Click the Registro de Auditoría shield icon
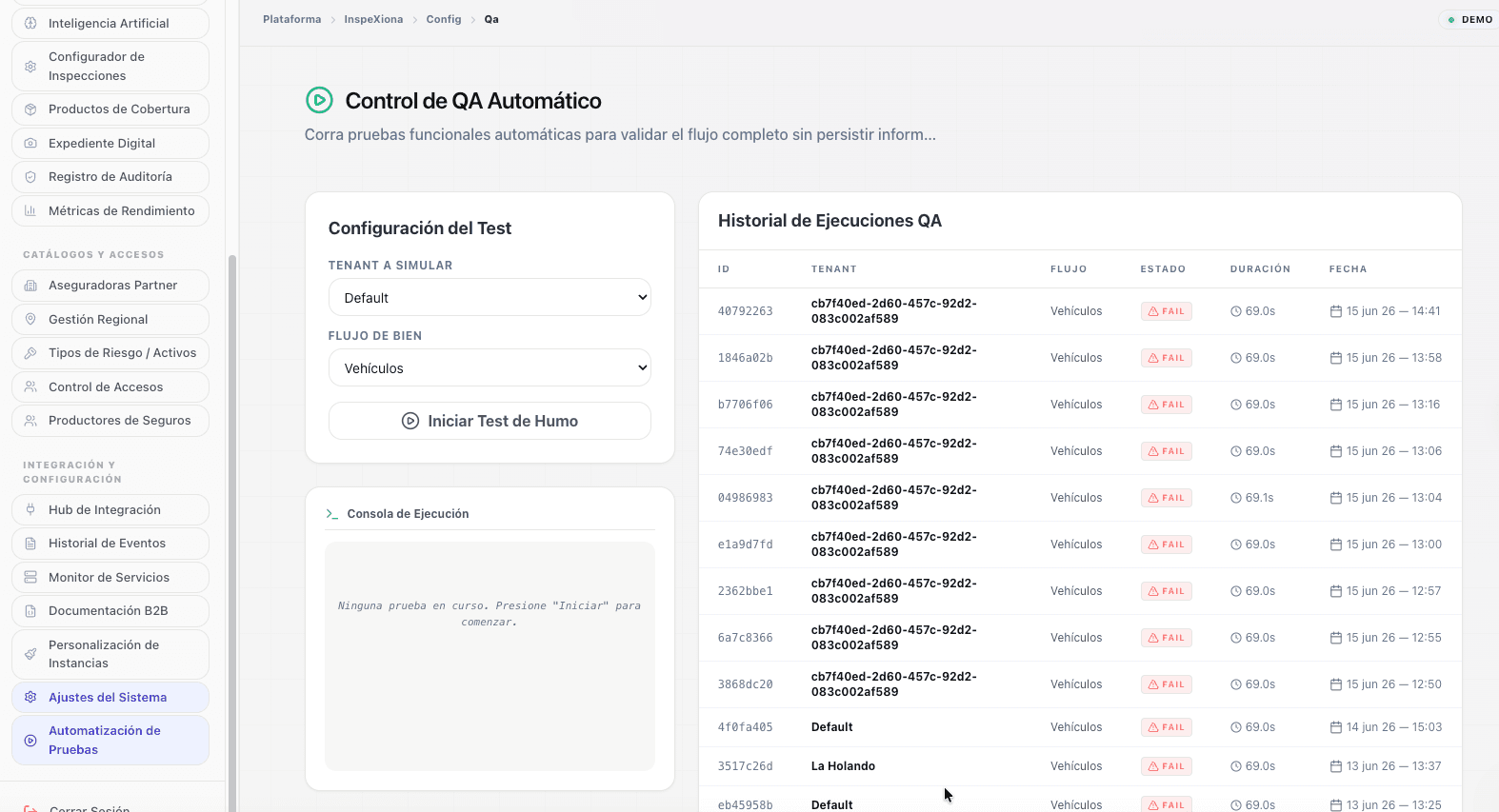This screenshot has width=1499, height=812. pyautogui.click(x=30, y=177)
